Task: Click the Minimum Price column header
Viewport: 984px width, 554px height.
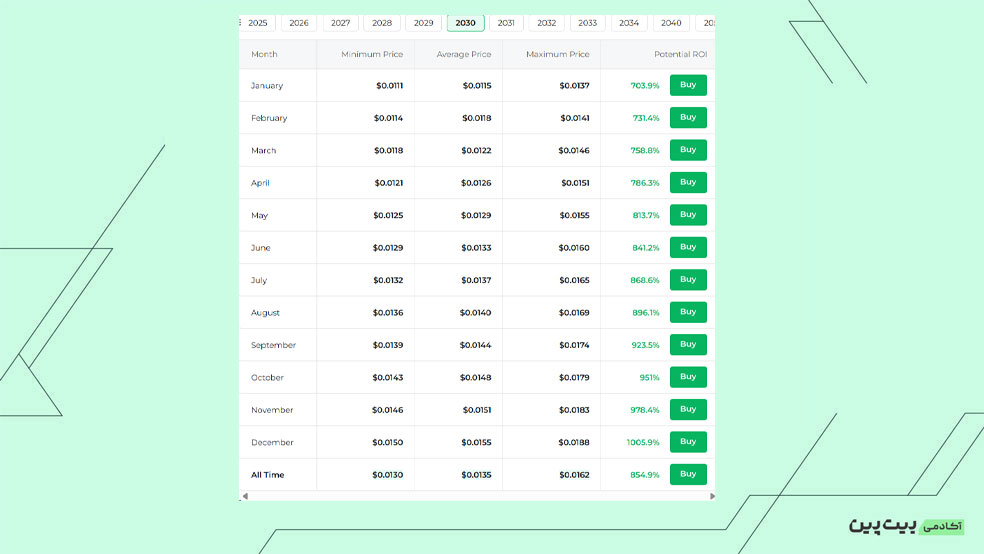Action: point(371,54)
